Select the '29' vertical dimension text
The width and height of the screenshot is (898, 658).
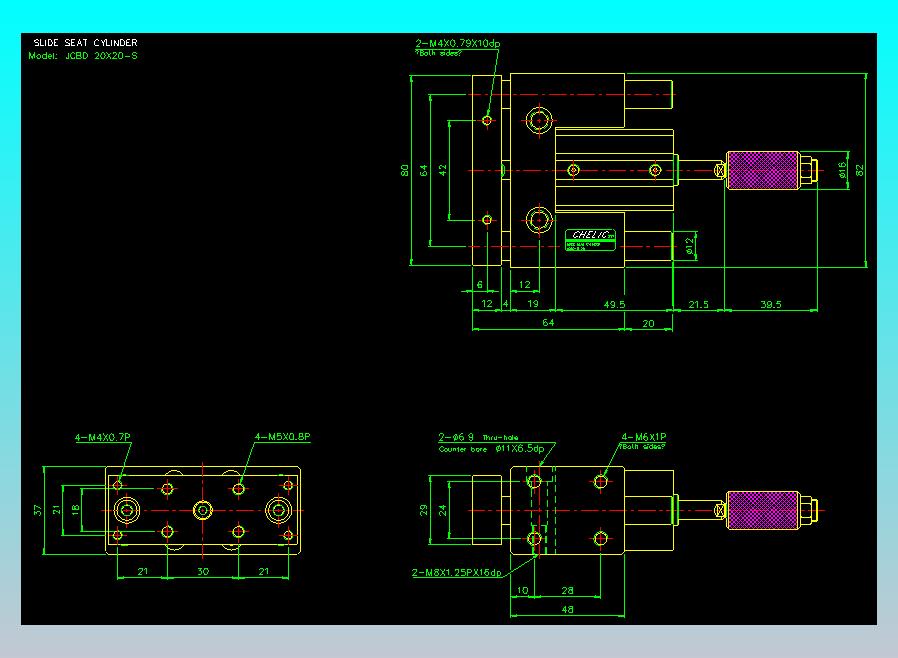[x=424, y=510]
